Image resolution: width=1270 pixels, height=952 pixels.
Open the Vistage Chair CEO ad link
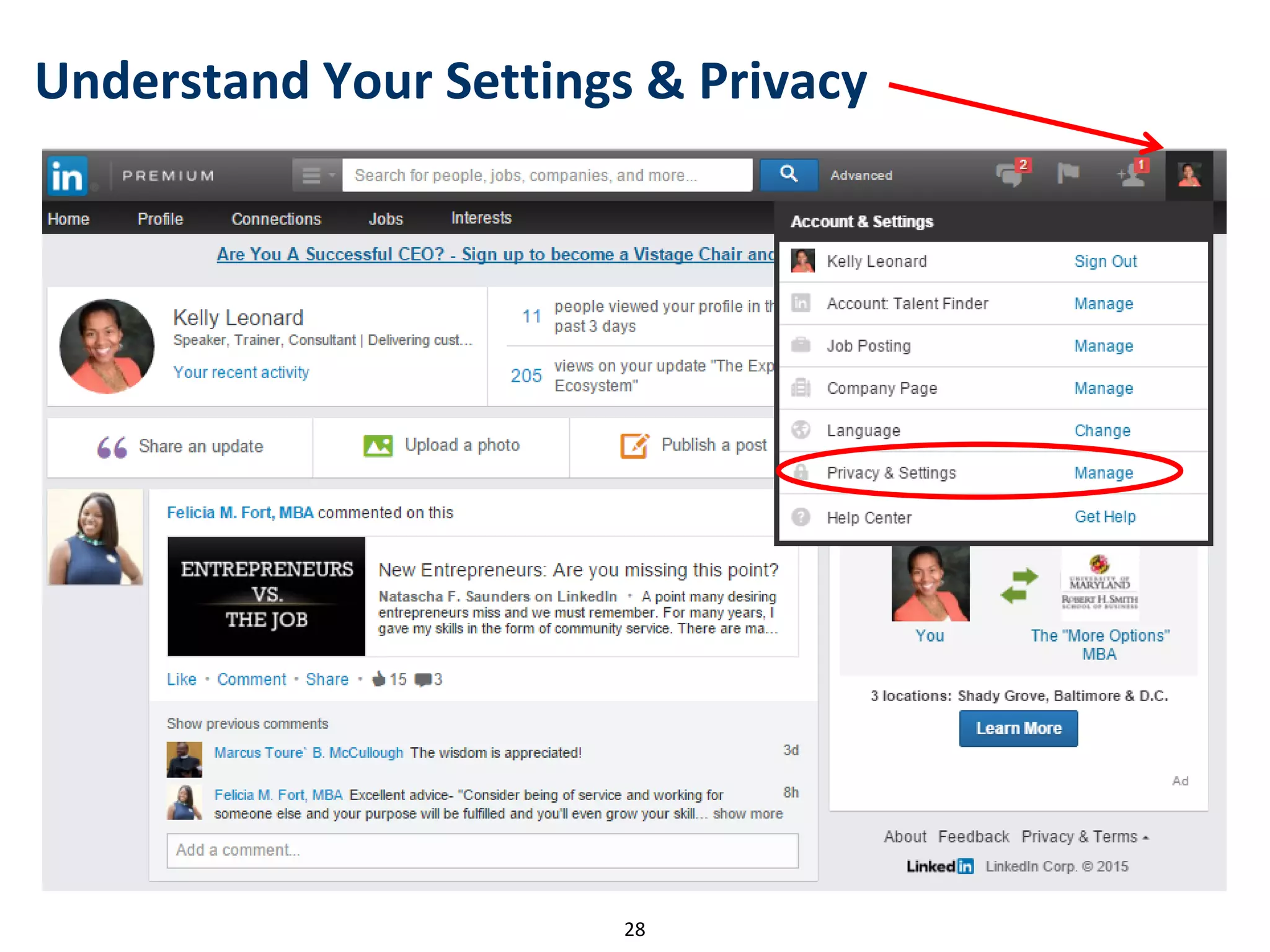click(495, 254)
